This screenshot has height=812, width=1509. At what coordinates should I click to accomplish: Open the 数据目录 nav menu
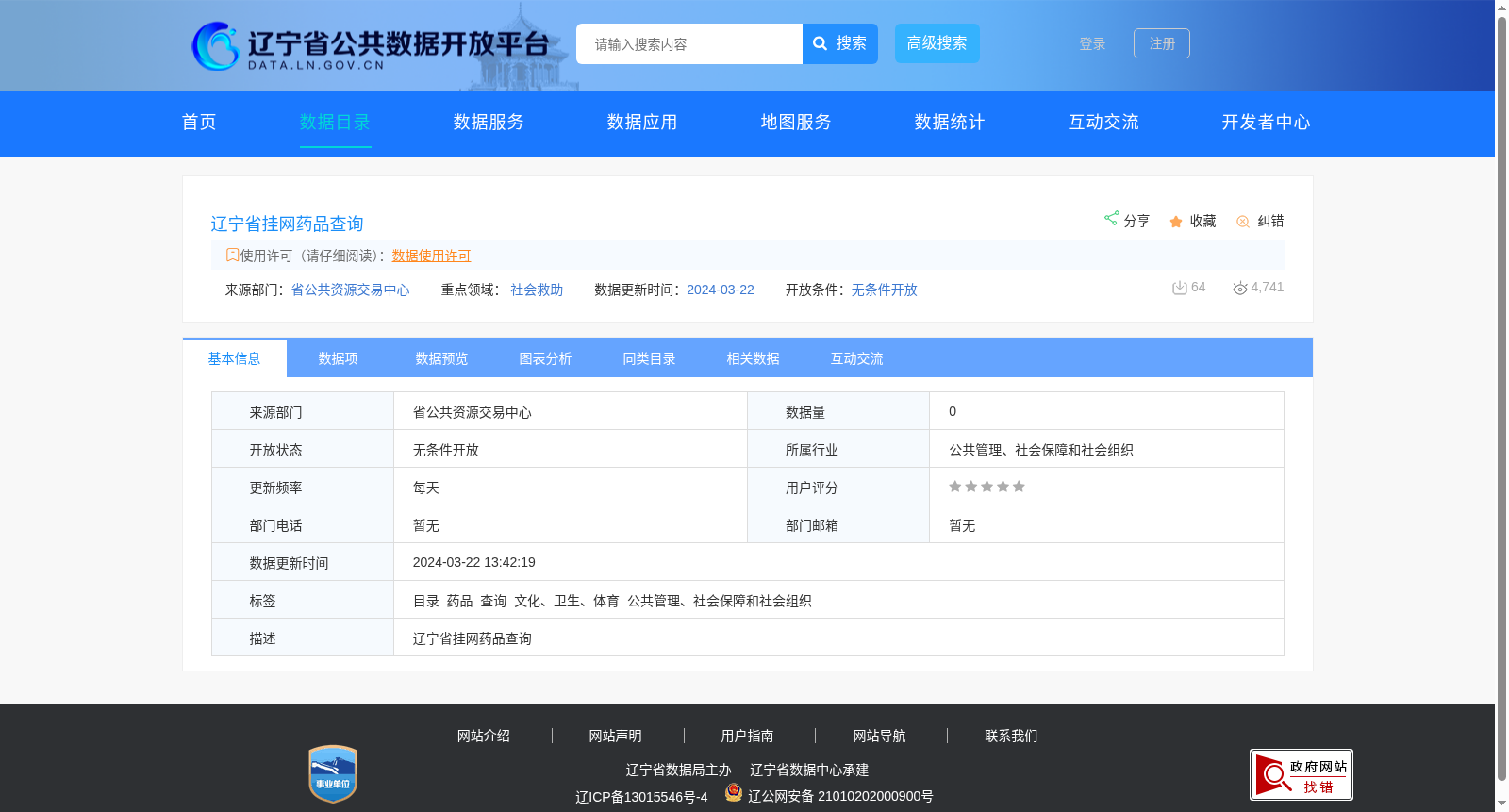pos(335,123)
